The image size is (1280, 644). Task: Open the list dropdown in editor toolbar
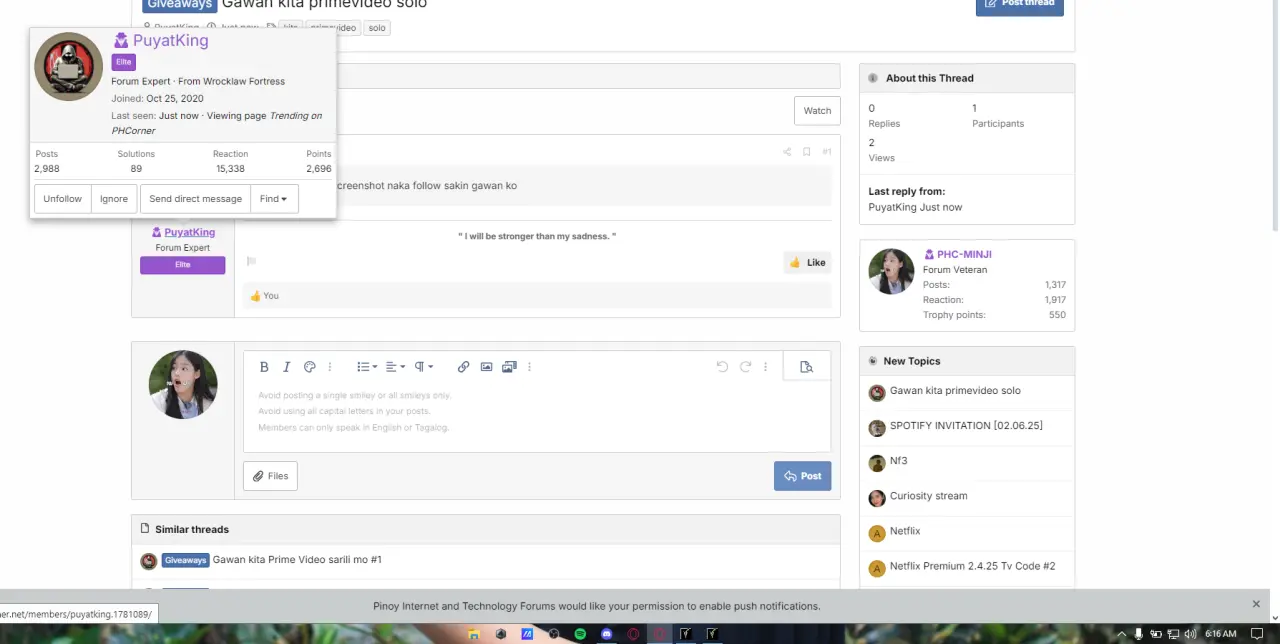tap(366, 367)
